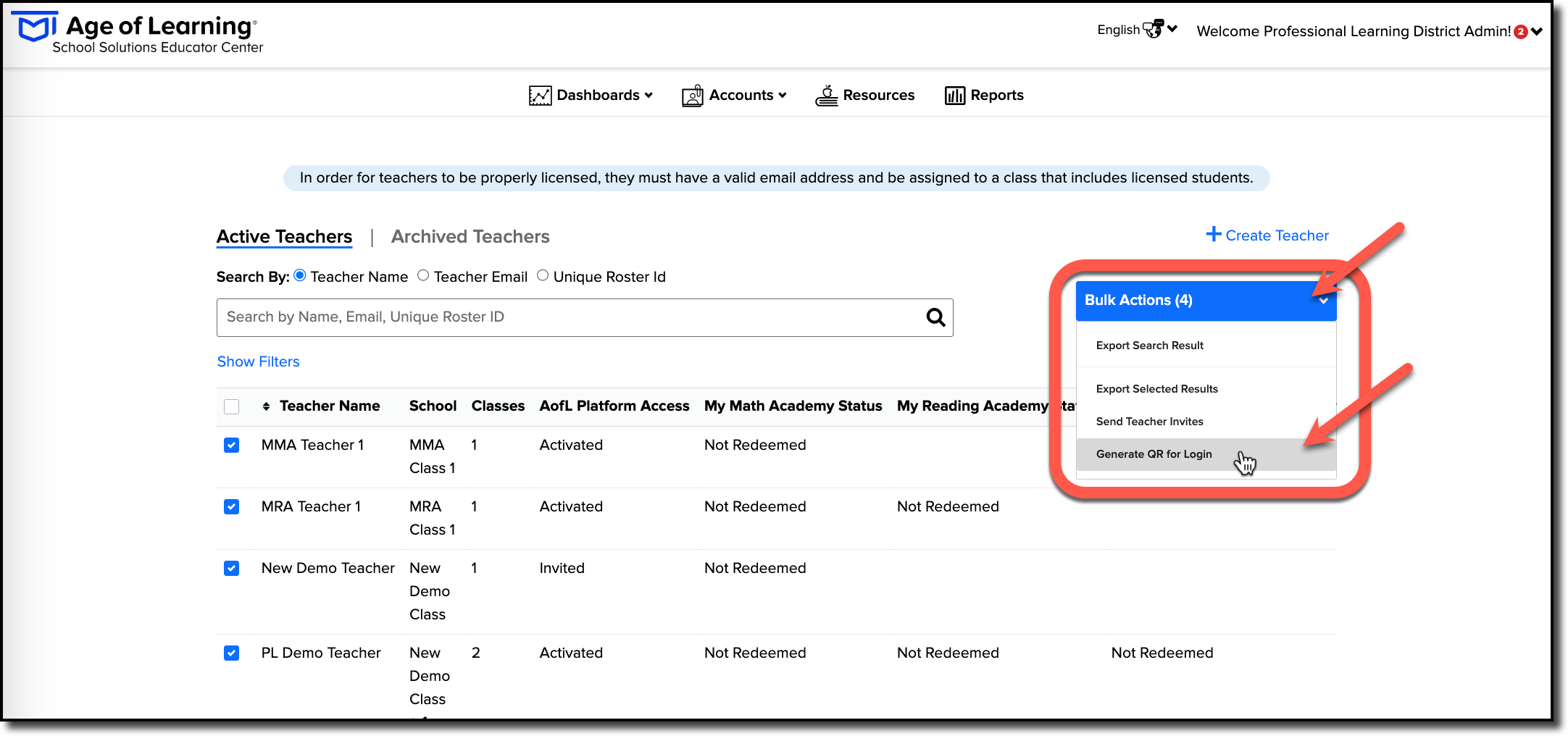Image resolution: width=1568 pixels, height=736 pixels.
Task: Click the Accounts badge icon
Action: (693, 96)
